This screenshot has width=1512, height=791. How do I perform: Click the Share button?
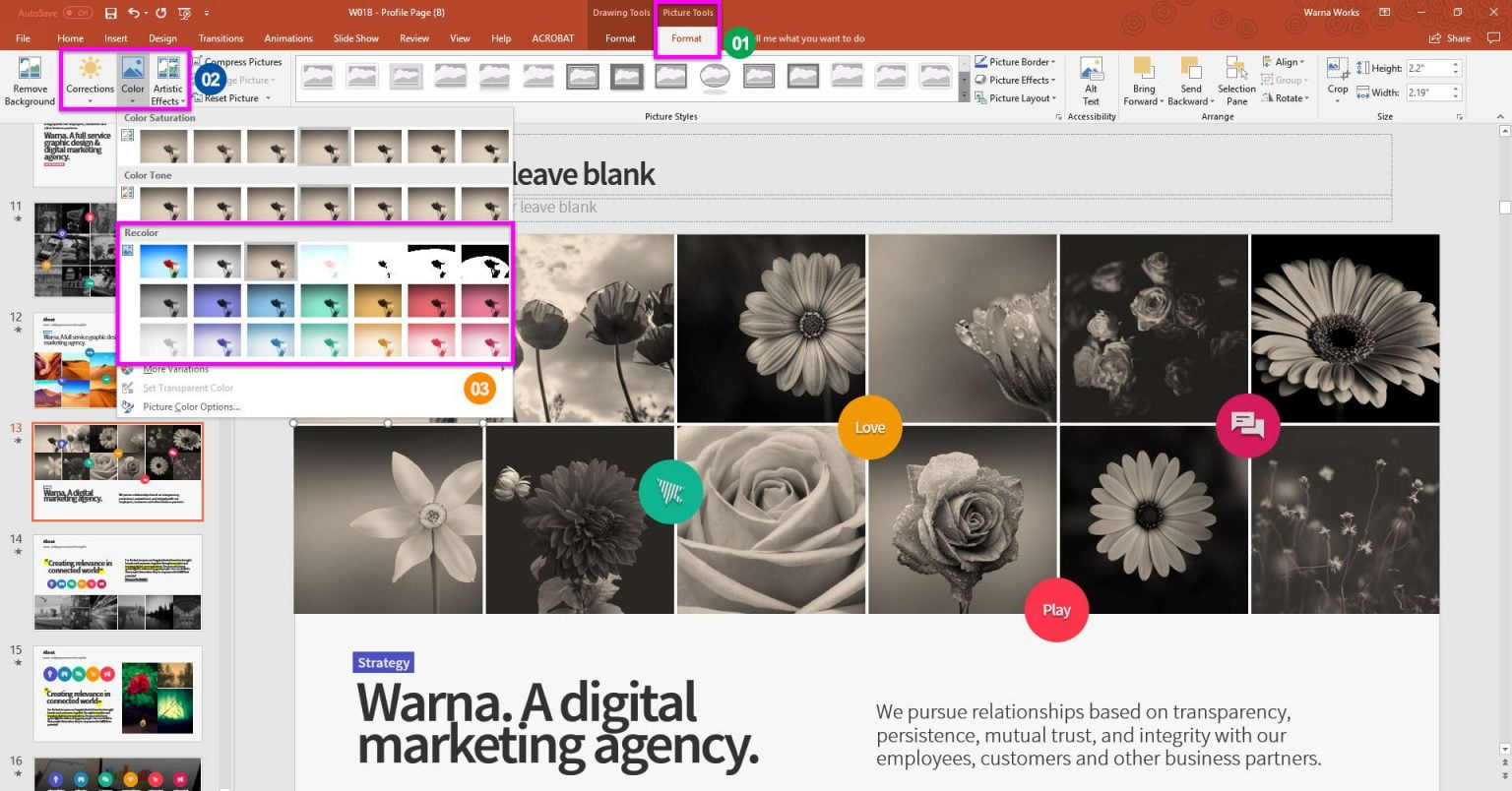coord(1449,37)
